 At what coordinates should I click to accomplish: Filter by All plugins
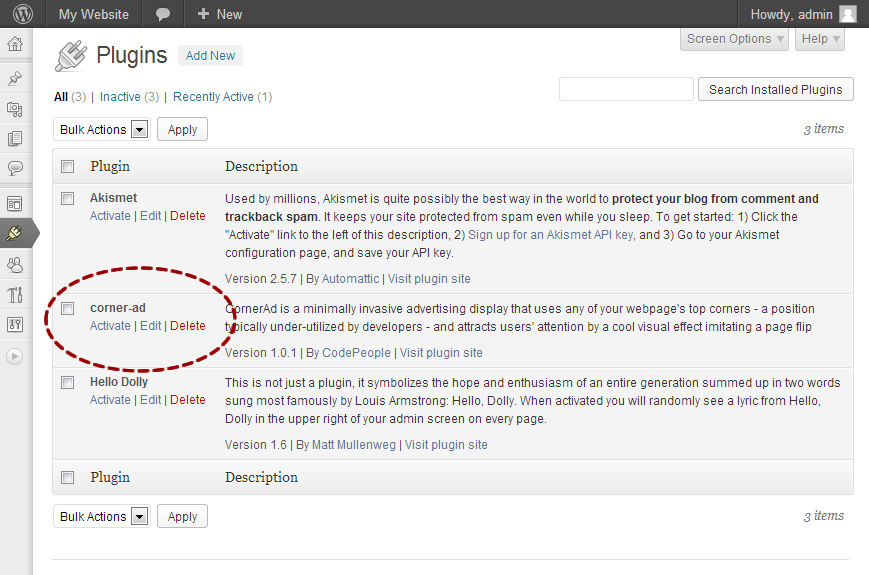pyautogui.click(x=61, y=97)
